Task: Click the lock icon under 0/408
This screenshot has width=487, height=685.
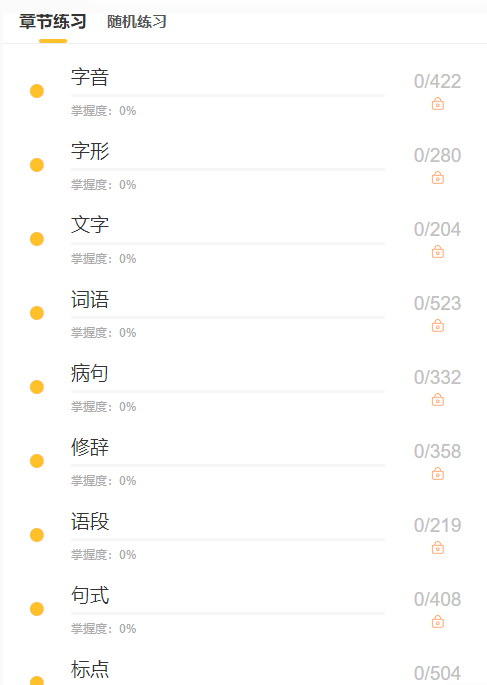Action: pyautogui.click(x=438, y=622)
